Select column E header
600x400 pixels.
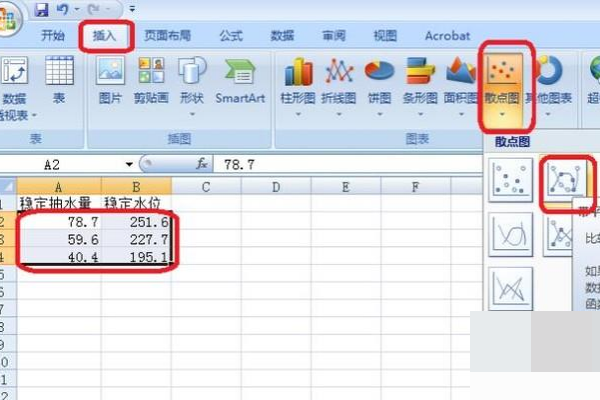346,187
